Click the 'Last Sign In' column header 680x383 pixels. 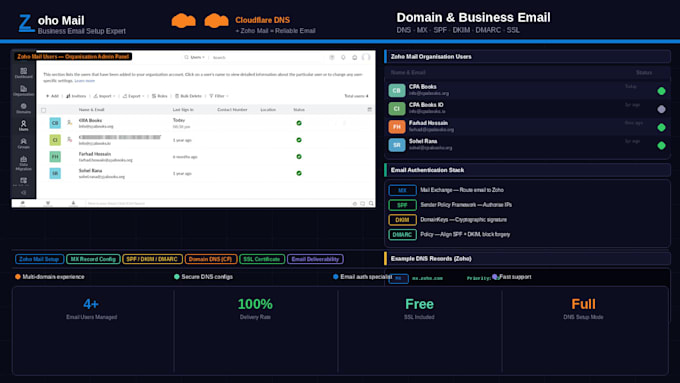click(x=183, y=110)
